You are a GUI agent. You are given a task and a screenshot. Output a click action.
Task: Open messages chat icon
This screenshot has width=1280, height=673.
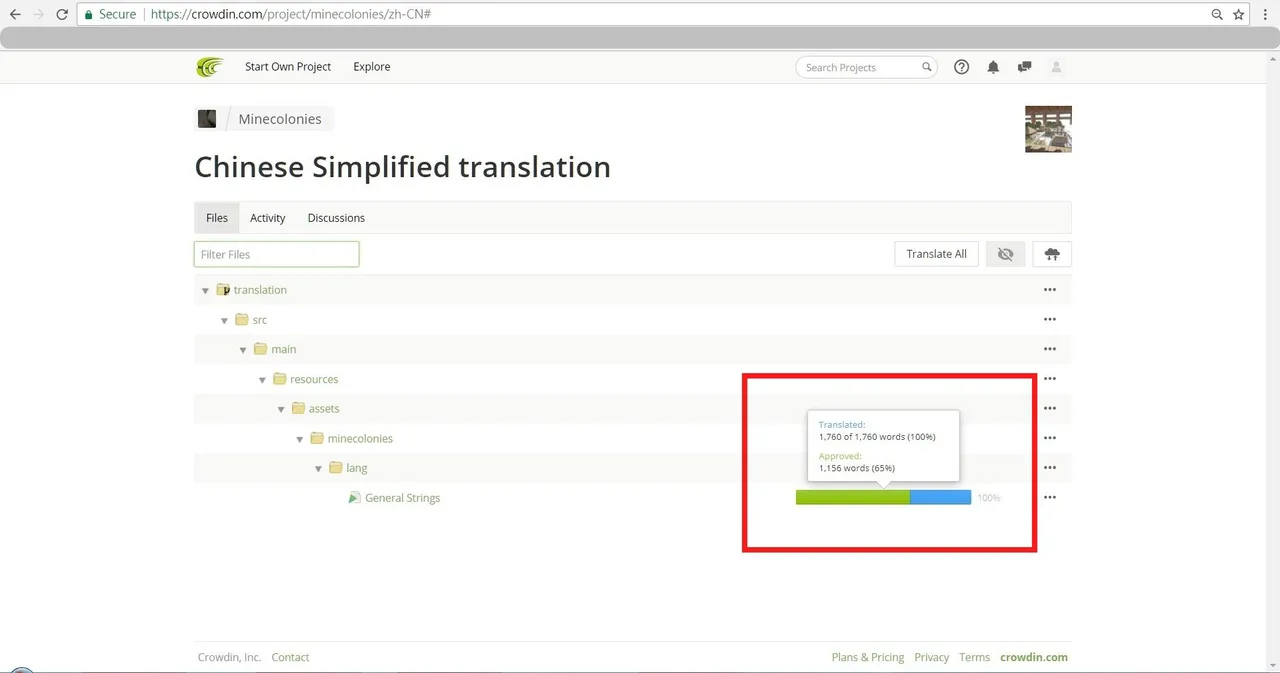pos(1024,67)
